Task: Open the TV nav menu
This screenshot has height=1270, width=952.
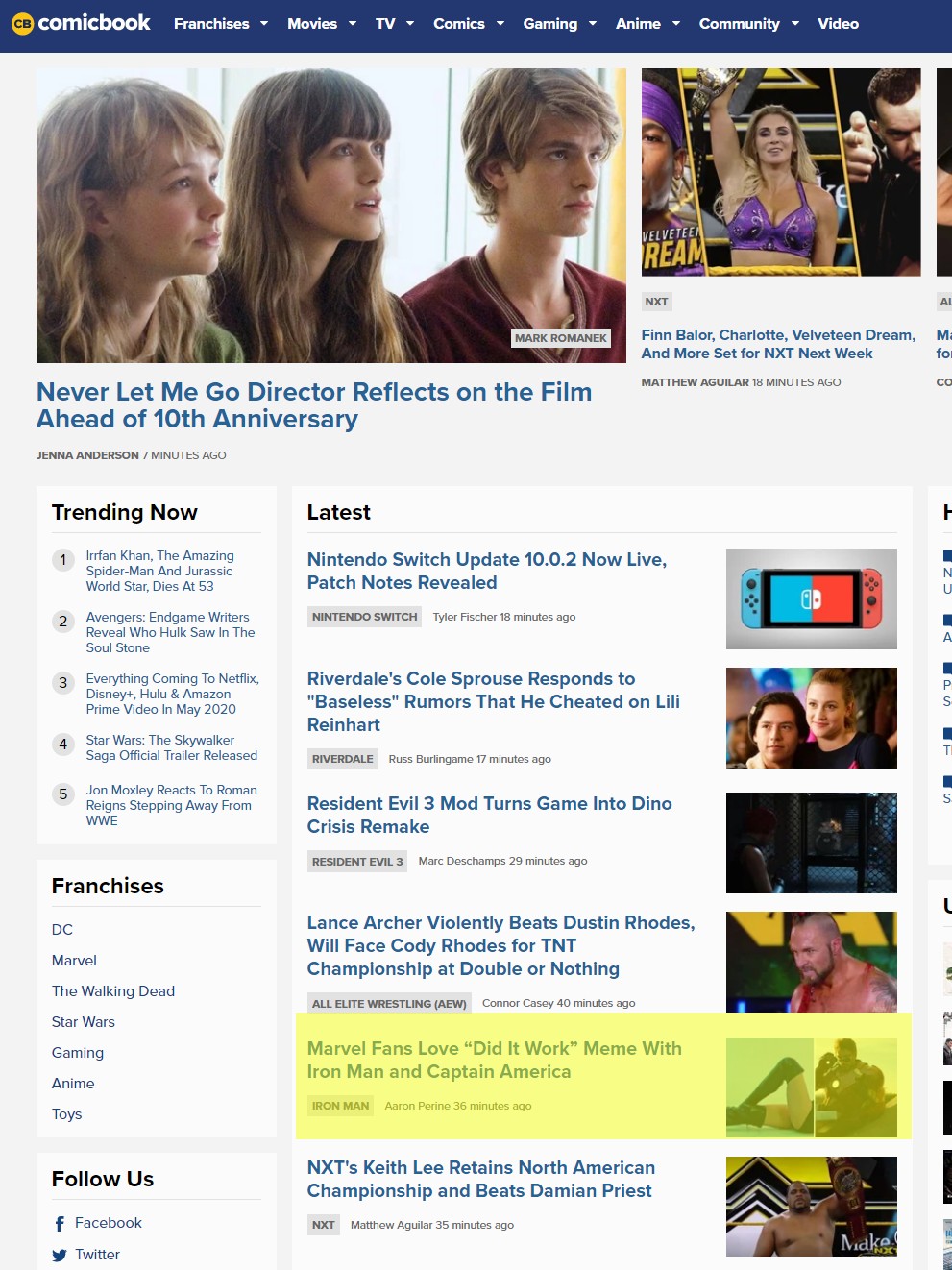Action: pos(385,23)
